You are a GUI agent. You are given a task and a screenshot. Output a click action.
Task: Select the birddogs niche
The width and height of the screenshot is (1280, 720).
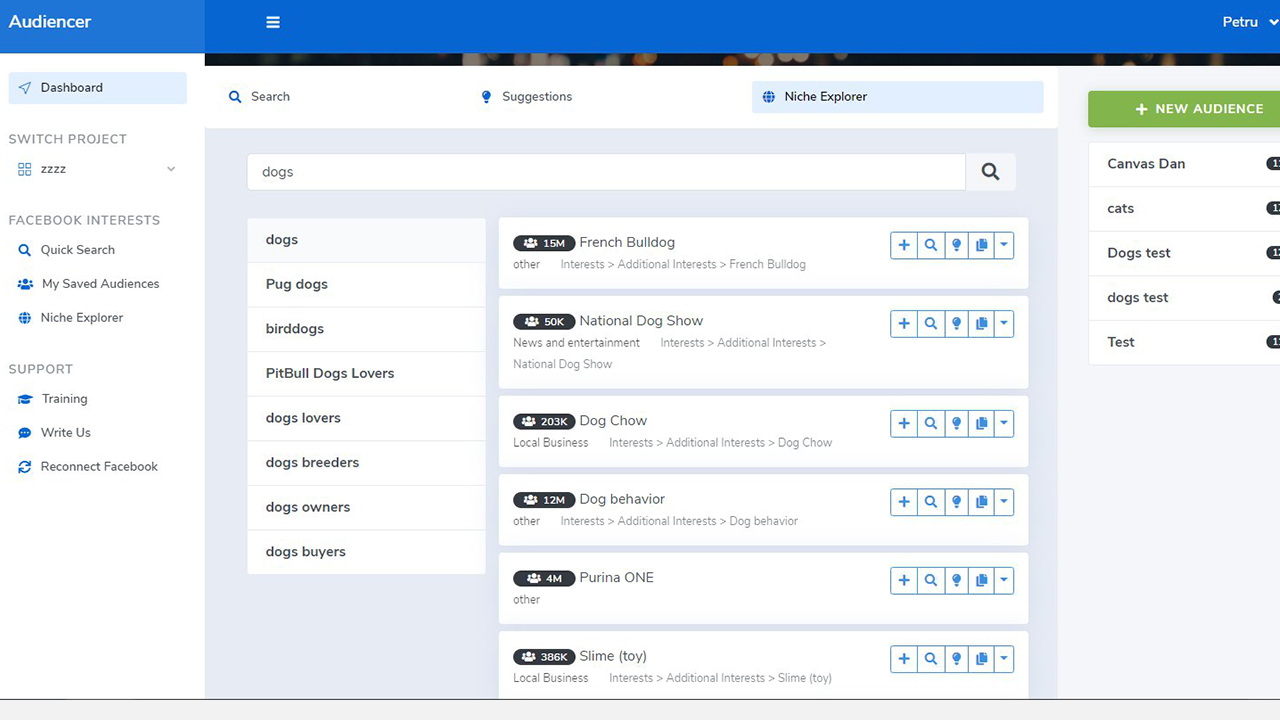[x=366, y=329]
